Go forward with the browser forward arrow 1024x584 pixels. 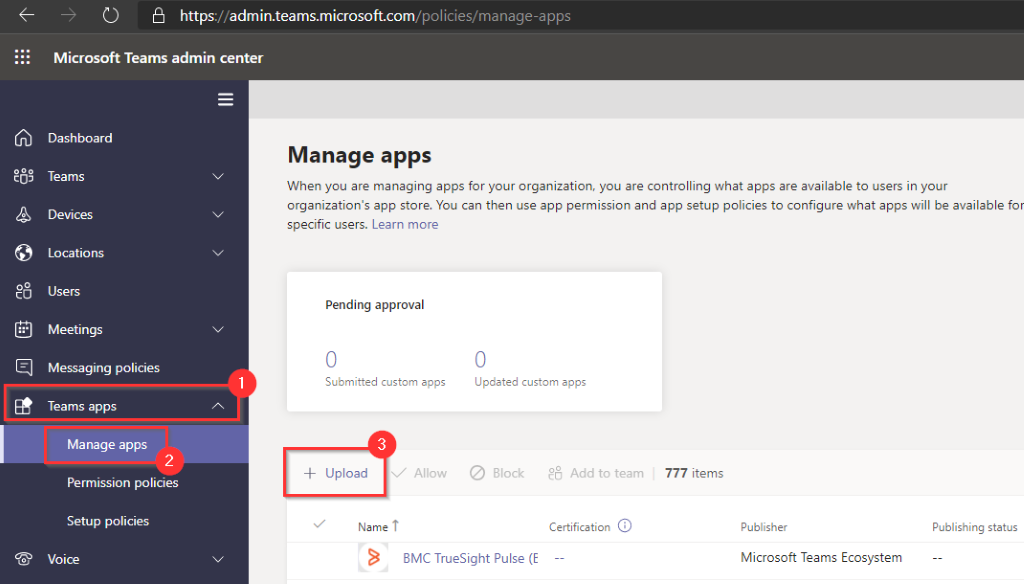(68, 15)
